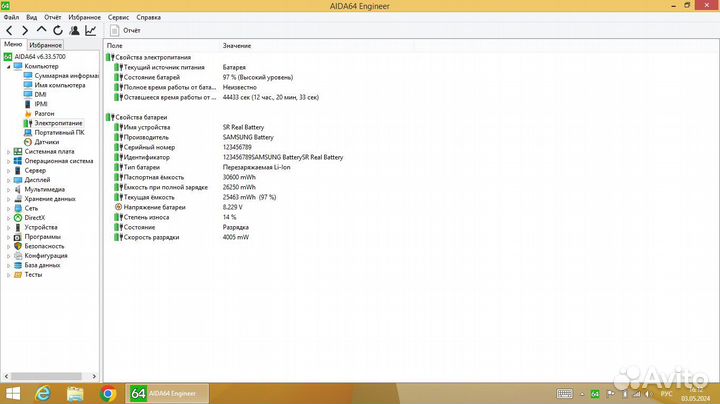Click the Датчики sensor icon

tap(28, 142)
